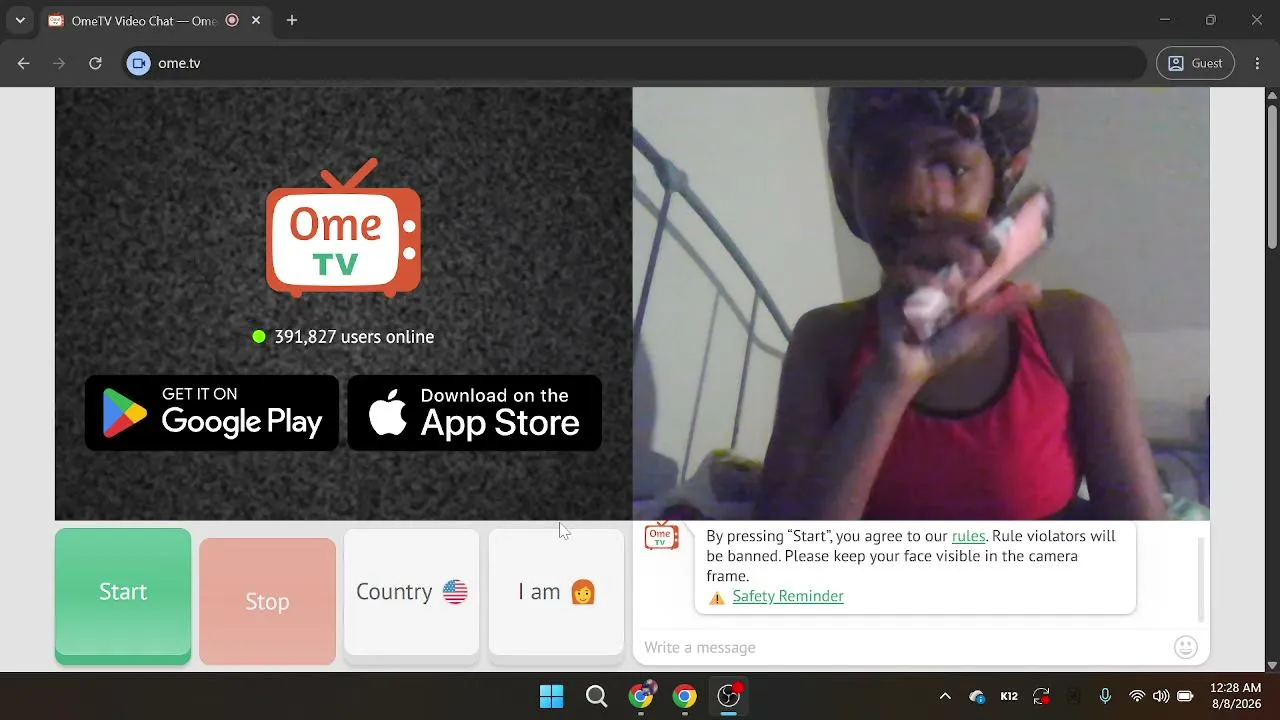Viewport: 1280px width, 720px height.
Task: Click the OmeTV avatar beside the chat notice
Action: pyautogui.click(x=661, y=537)
